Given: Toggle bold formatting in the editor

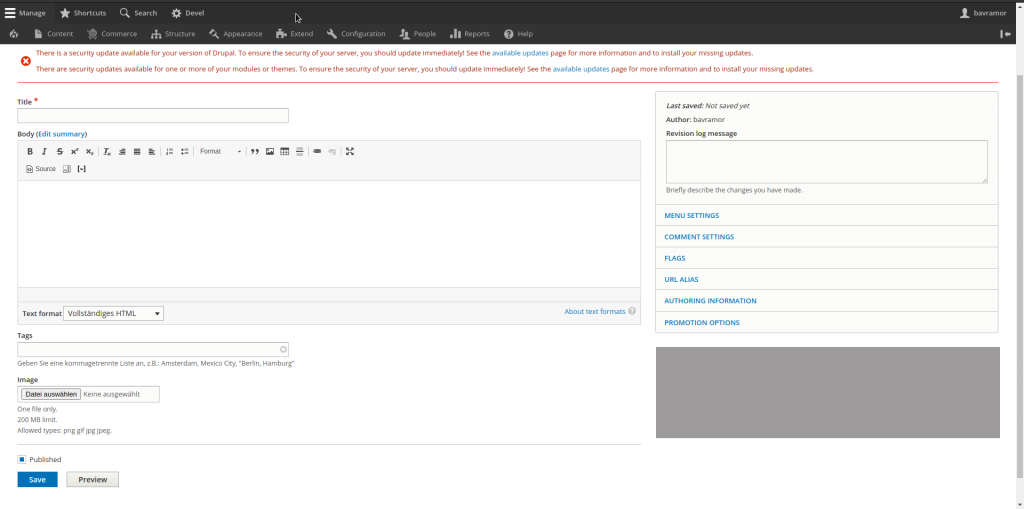Looking at the screenshot, I should 30,152.
